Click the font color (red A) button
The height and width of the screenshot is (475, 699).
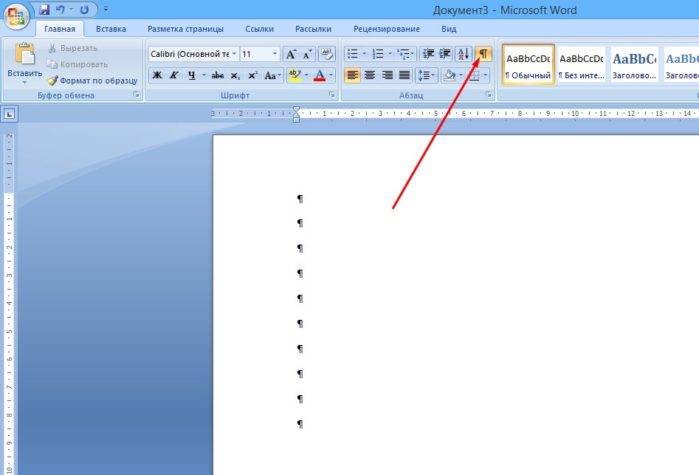[x=319, y=75]
